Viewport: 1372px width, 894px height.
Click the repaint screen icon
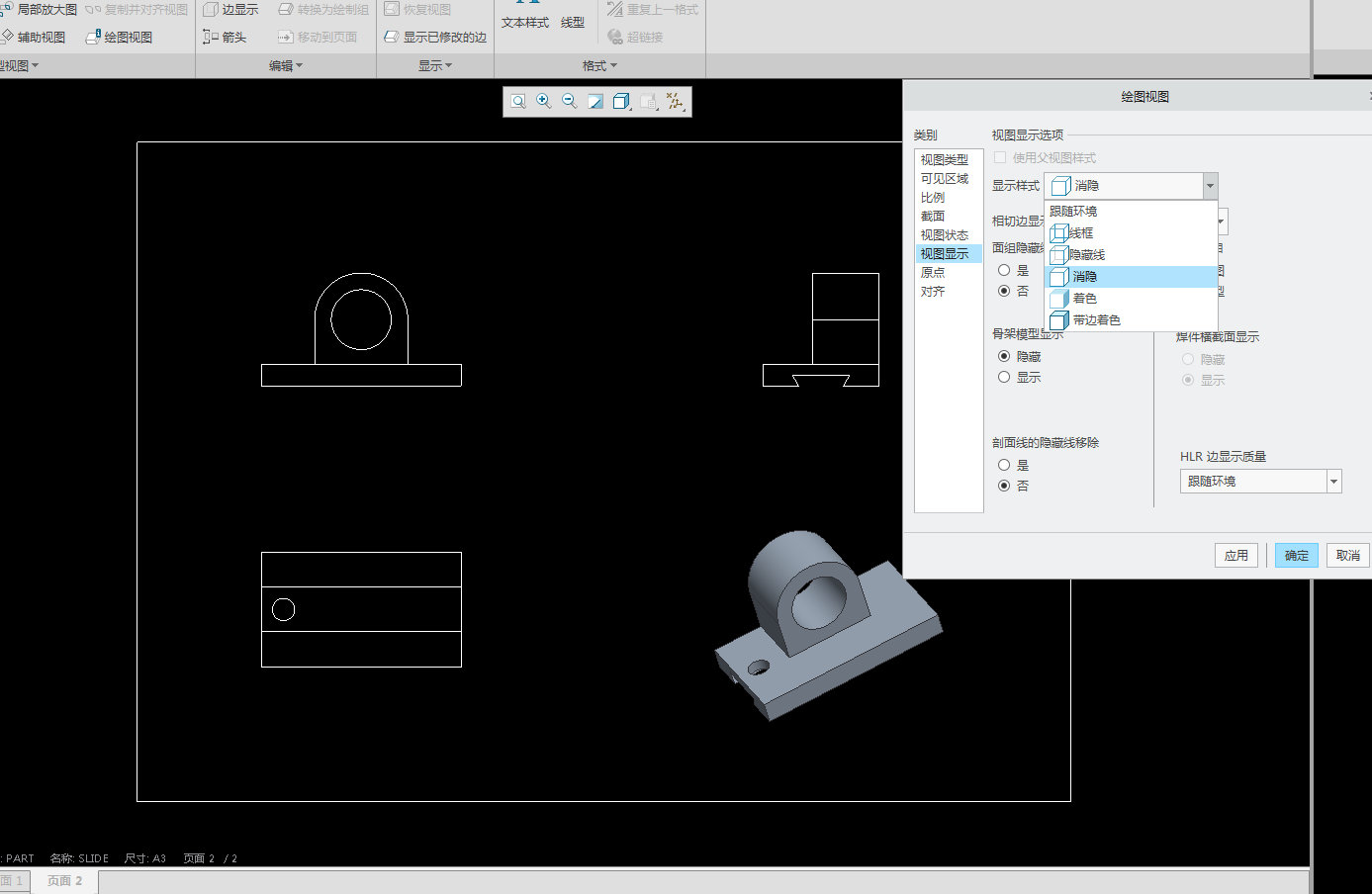pos(595,102)
